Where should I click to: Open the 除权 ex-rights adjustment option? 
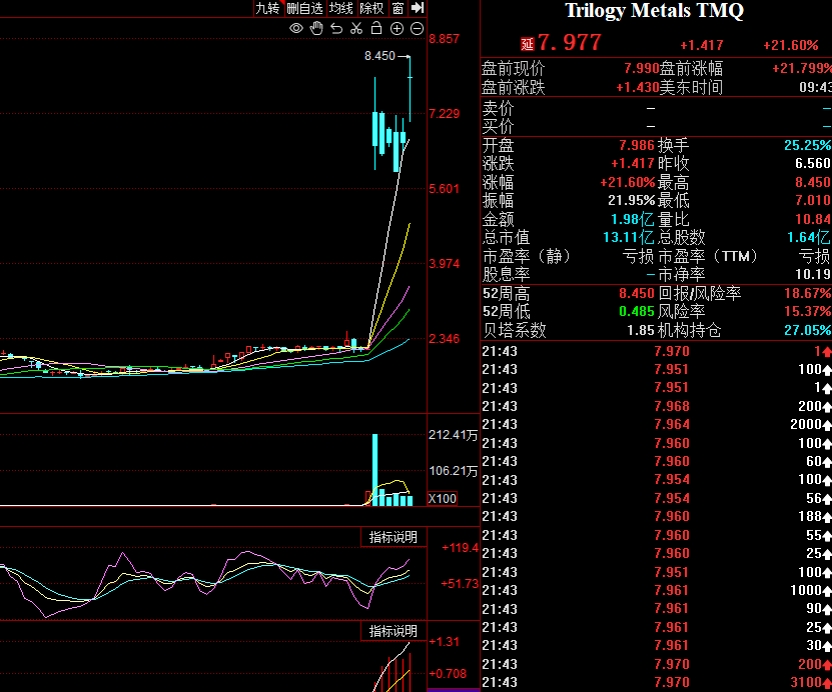click(x=371, y=8)
